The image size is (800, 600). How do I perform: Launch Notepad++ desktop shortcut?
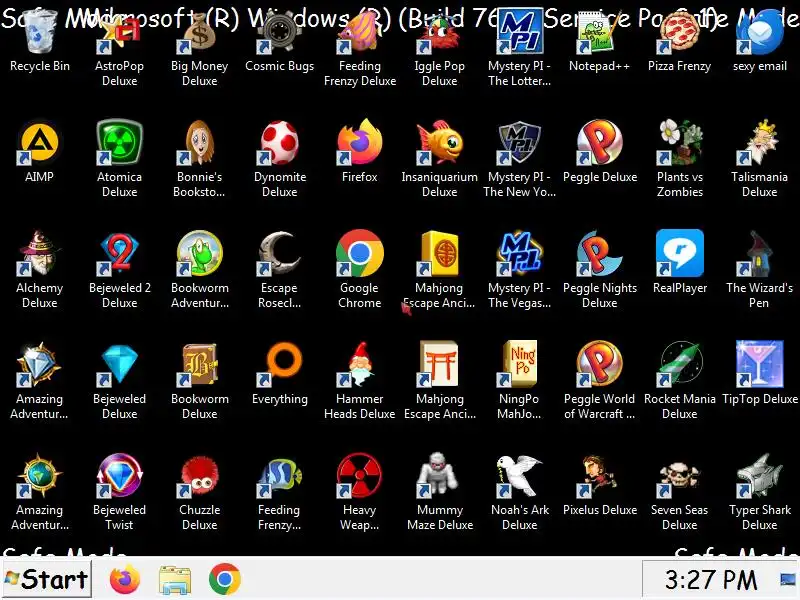599,33
